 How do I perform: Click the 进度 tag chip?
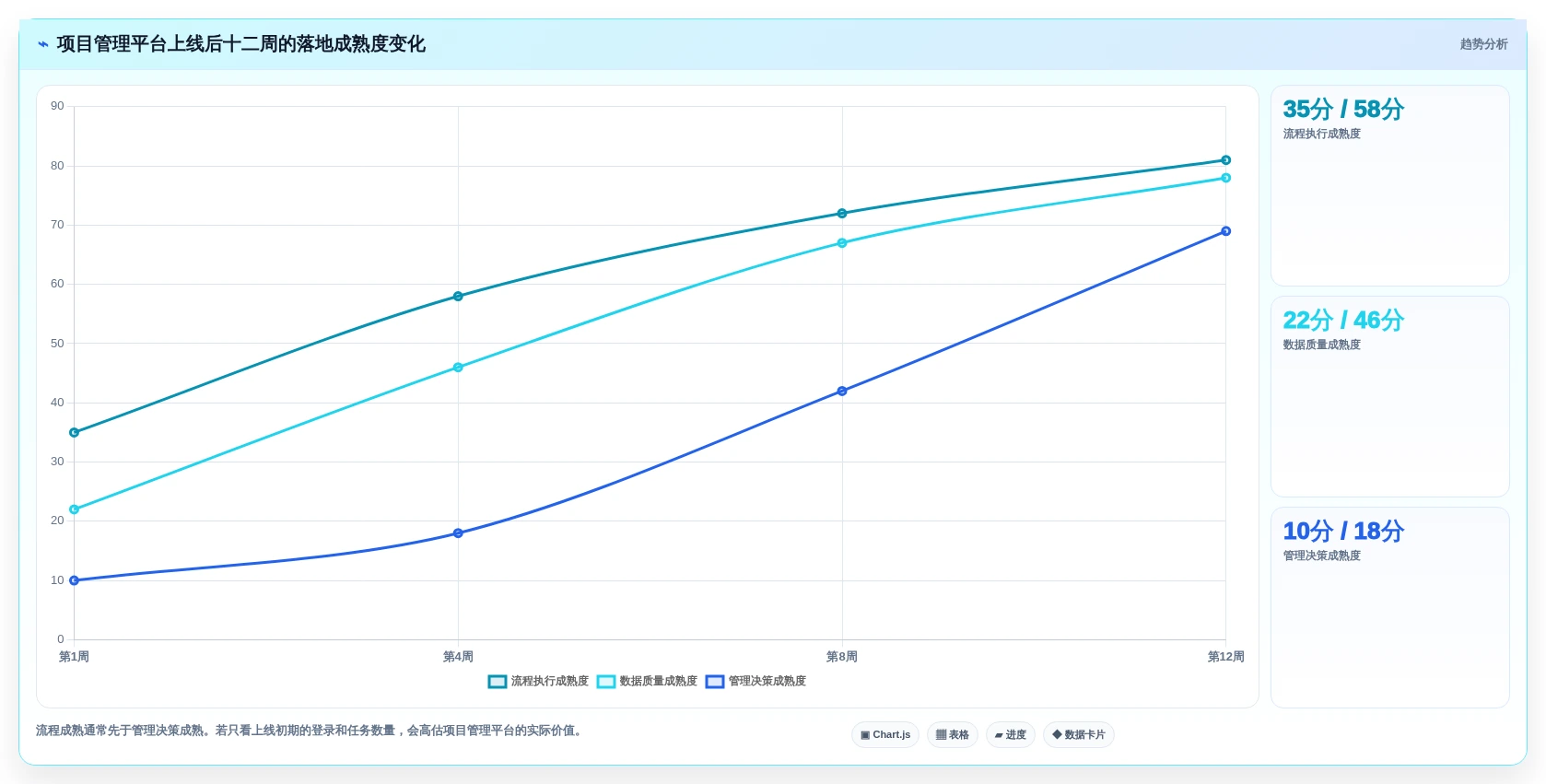[1011, 735]
